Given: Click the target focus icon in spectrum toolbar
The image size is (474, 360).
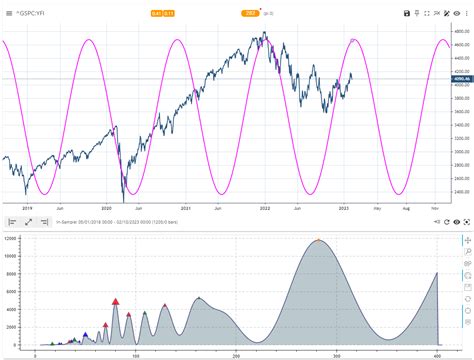Looking at the screenshot, I should (467, 222).
